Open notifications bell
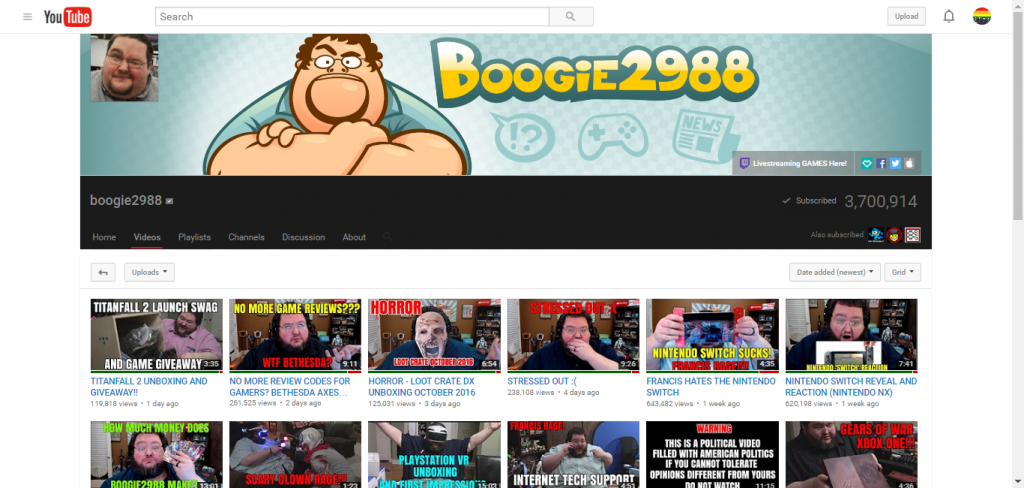Viewport: 1024px width, 488px height. [x=949, y=17]
